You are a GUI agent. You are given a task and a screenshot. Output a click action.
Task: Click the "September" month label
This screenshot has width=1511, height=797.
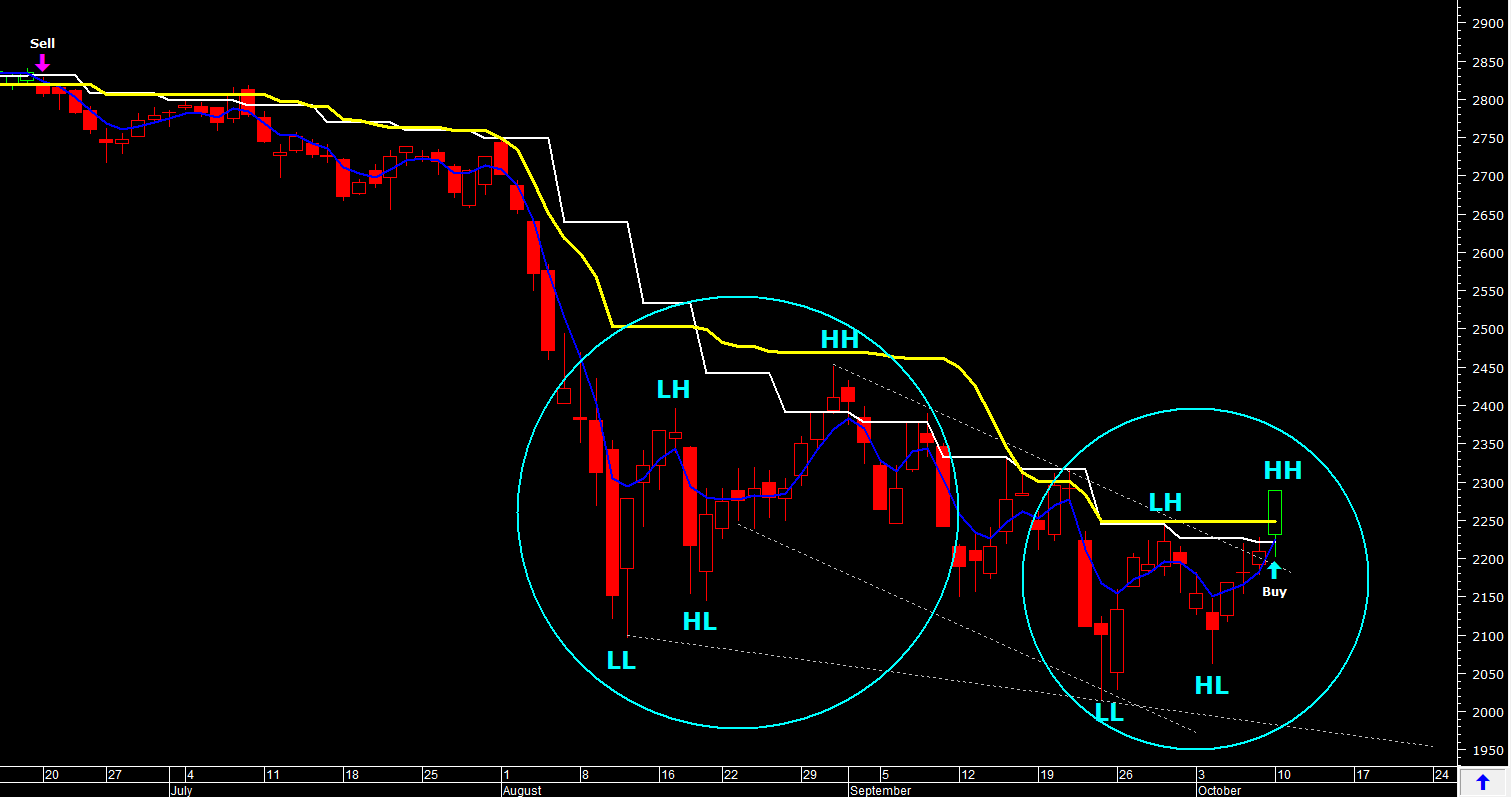pyautogui.click(x=881, y=790)
